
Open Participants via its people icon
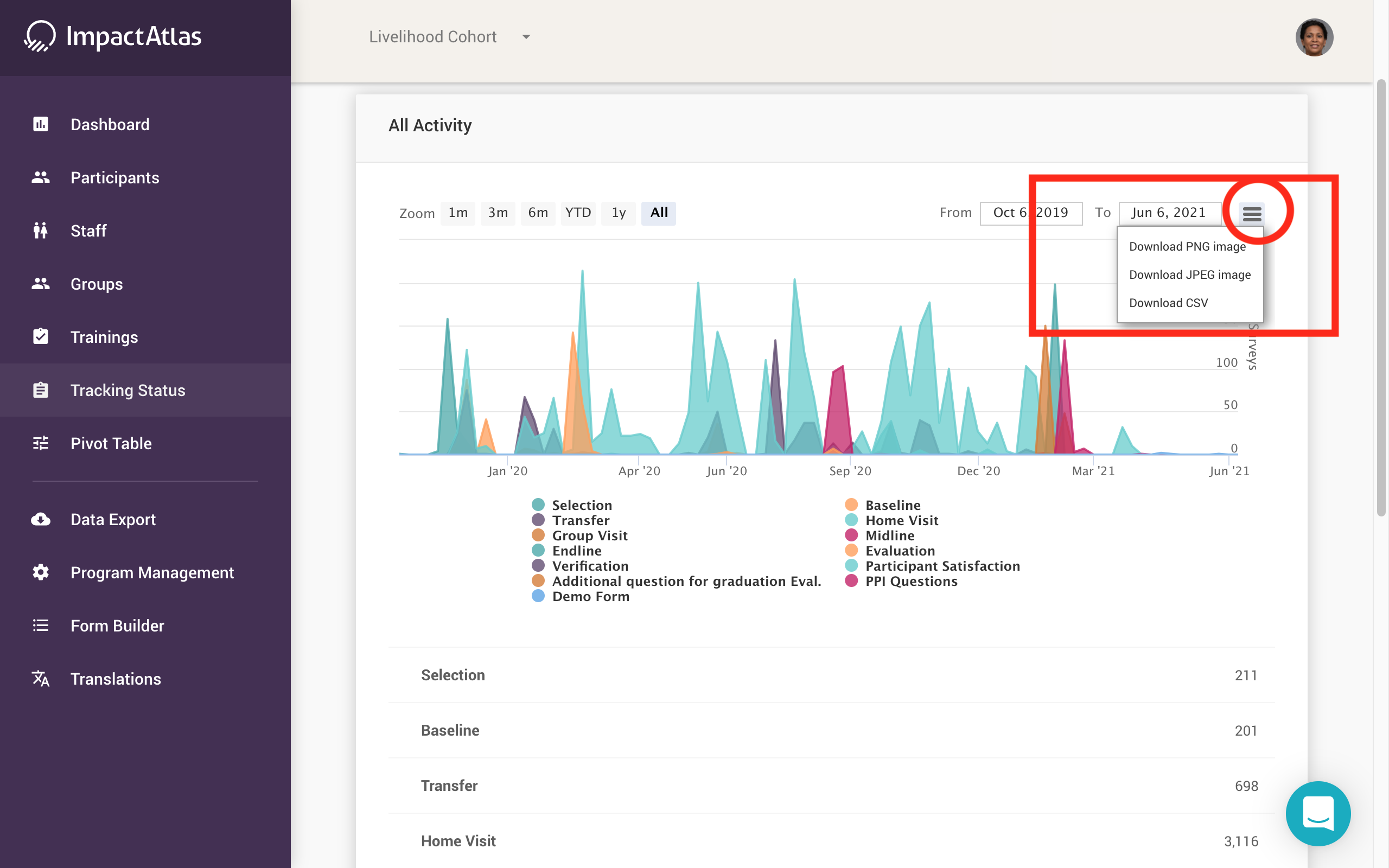[41, 177]
